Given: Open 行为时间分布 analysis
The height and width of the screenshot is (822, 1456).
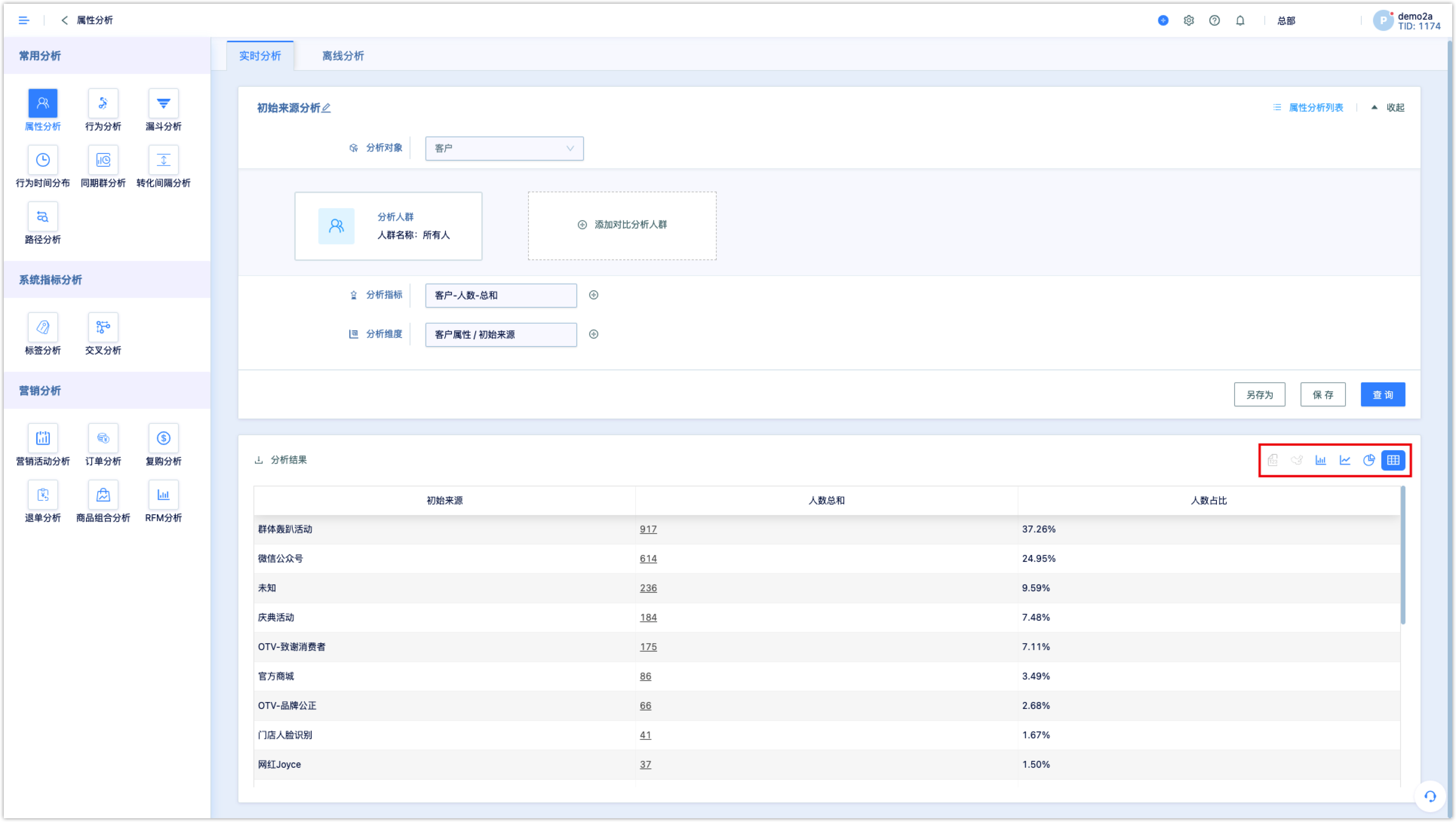Looking at the screenshot, I should pyautogui.click(x=42, y=167).
